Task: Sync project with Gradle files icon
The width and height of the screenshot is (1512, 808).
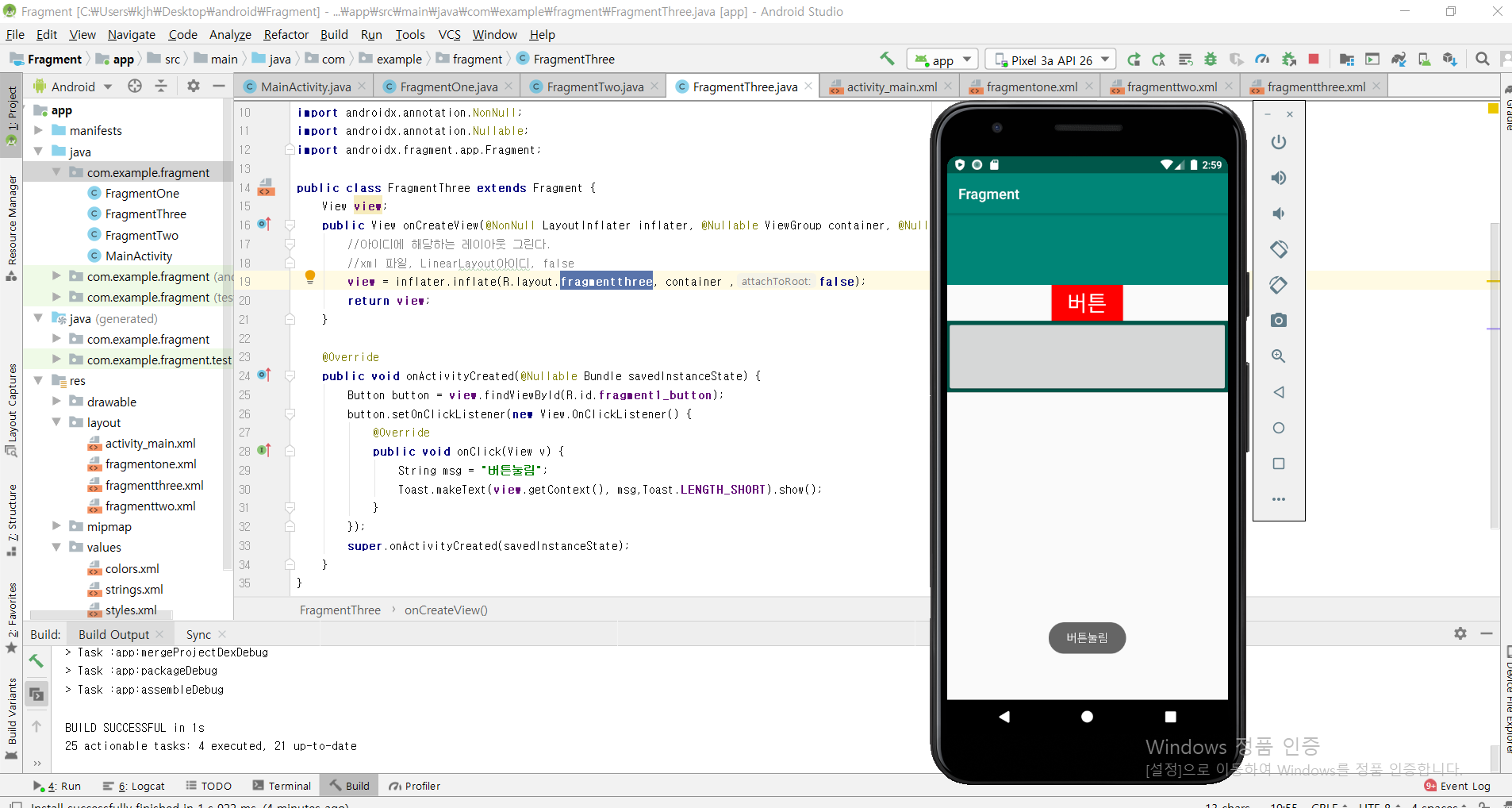Action: point(1399,60)
